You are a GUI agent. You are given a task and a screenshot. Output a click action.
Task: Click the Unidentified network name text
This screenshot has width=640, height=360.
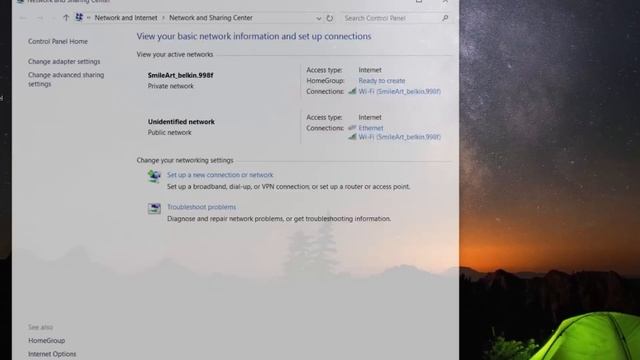tap(181, 122)
